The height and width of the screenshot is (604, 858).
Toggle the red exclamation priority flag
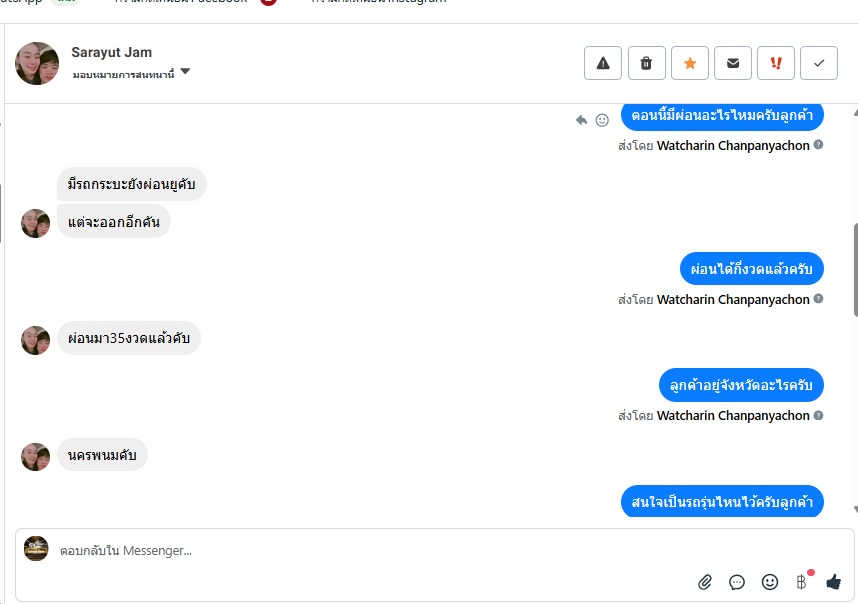(x=775, y=63)
